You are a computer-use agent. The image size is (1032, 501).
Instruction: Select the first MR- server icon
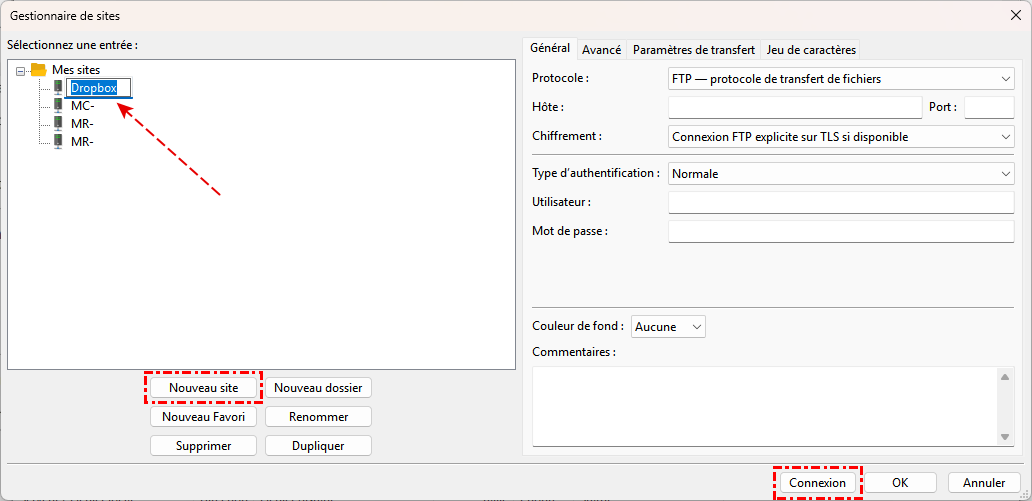pos(58,123)
